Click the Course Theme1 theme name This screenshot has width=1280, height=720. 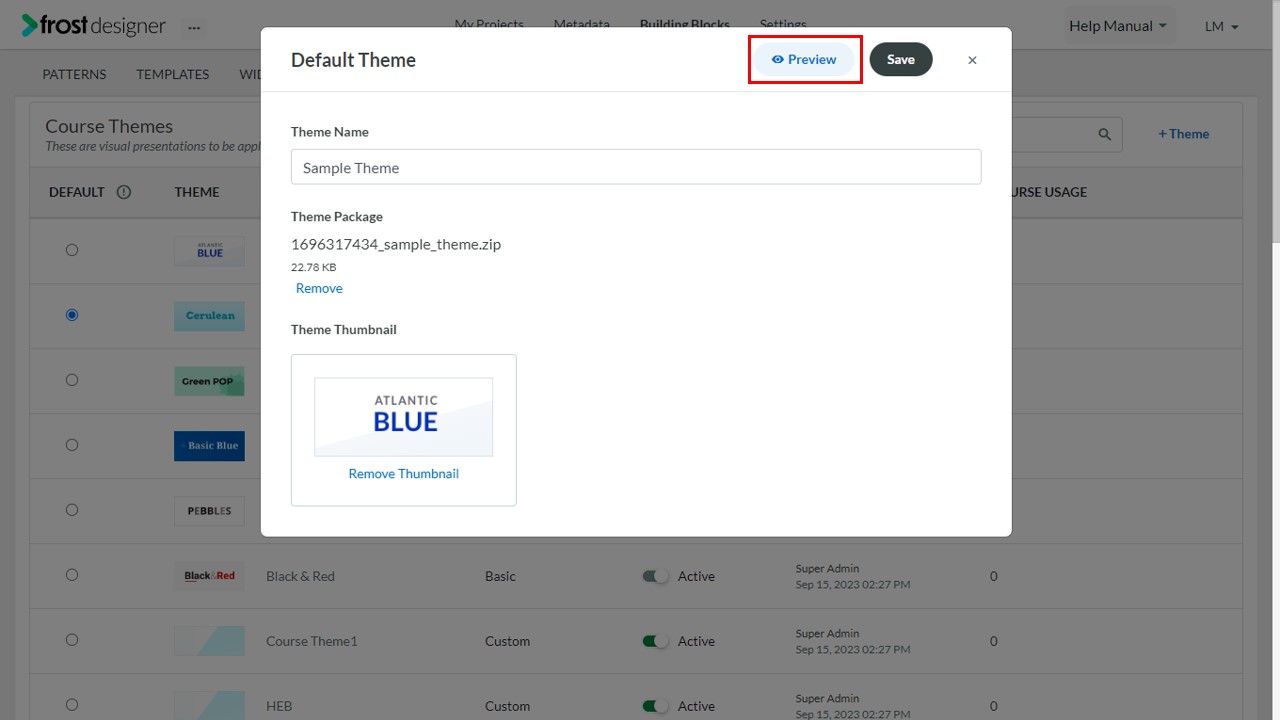[311, 641]
